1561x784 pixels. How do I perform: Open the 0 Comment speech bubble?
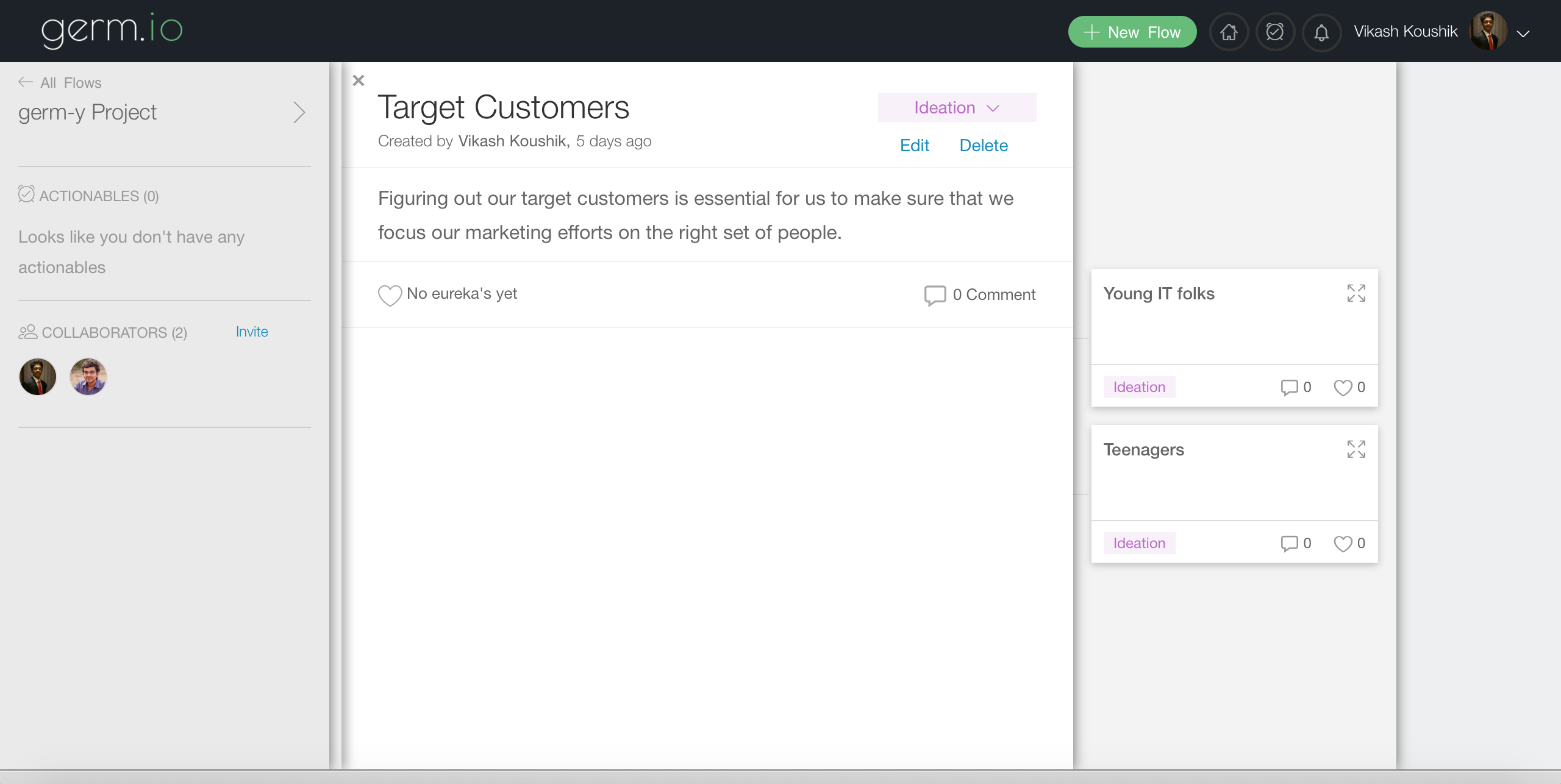tap(935, 295)
